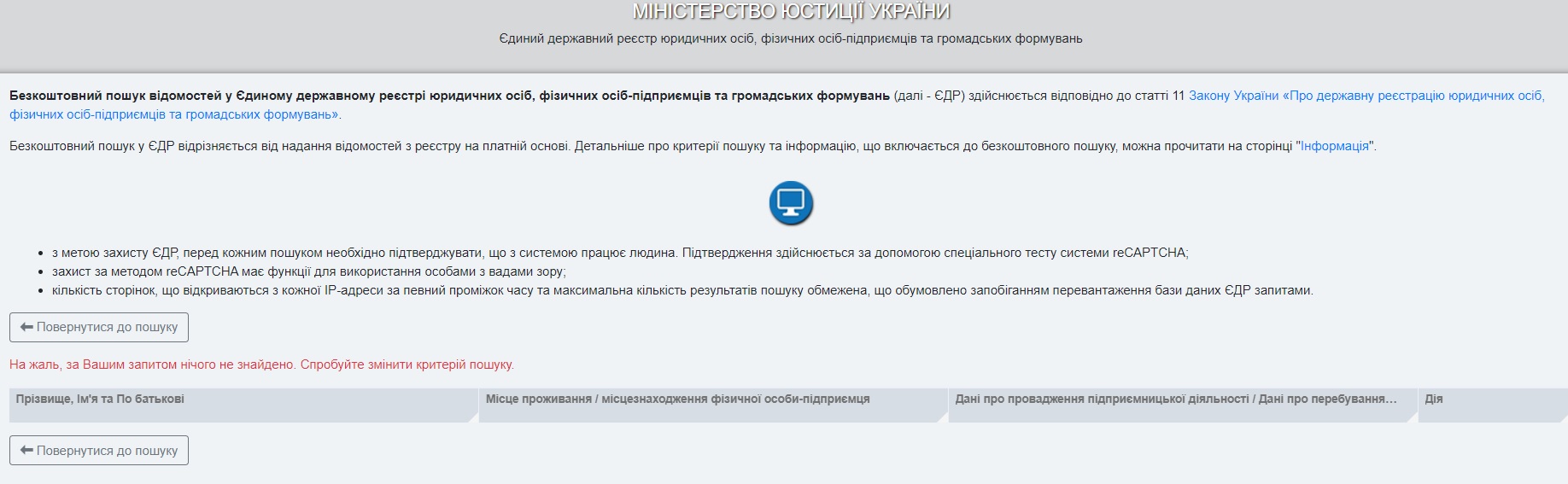The image size is (1568, 484).
Task: Click the red 'нічого не знайдено' error message
Action: point(261,364)
